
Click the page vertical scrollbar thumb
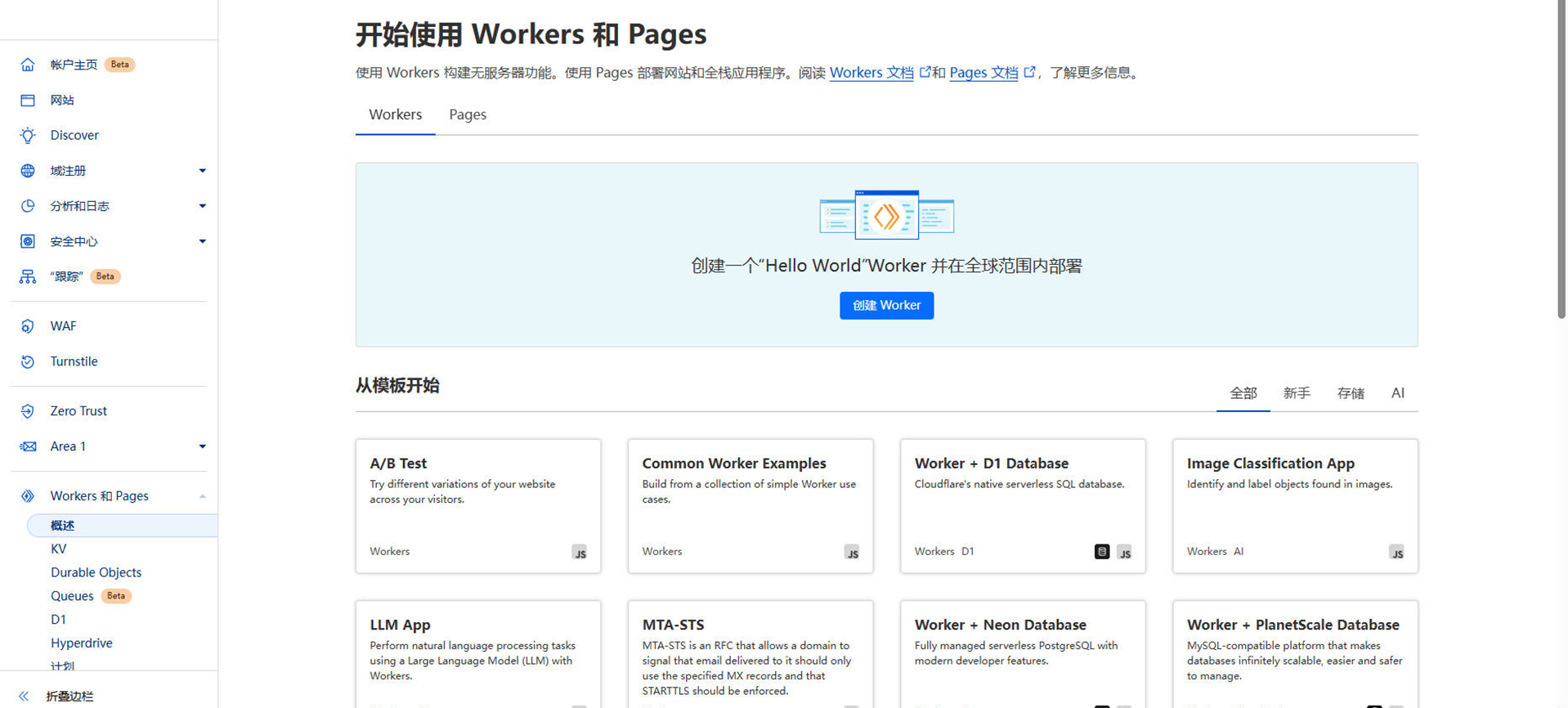(x=1561, y=159)
